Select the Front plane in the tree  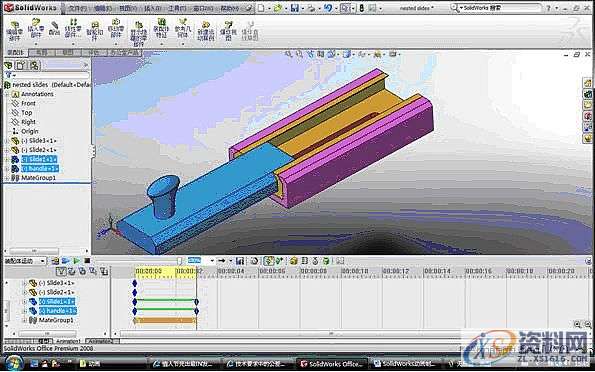[28, 103]
